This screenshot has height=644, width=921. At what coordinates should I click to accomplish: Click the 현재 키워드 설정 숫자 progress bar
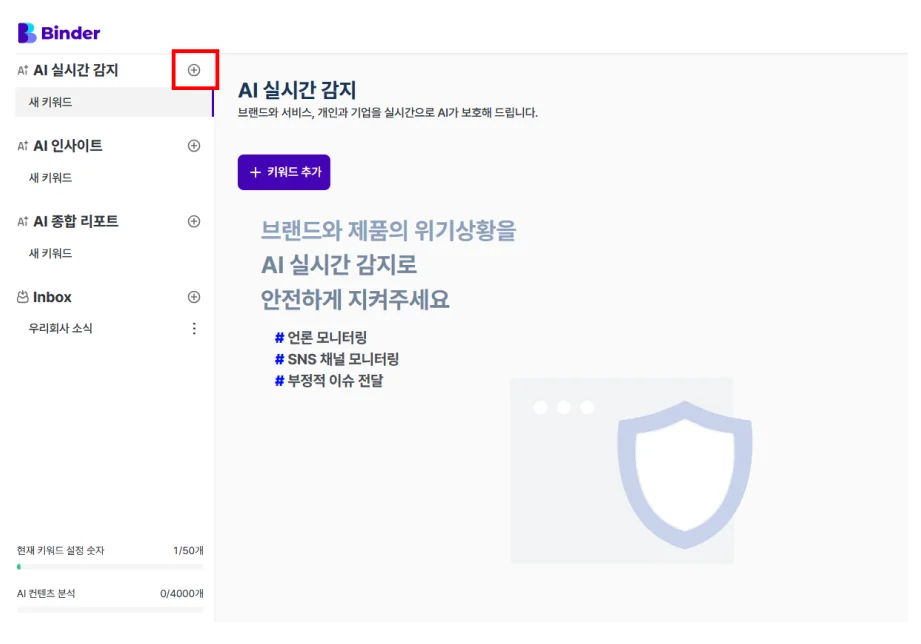(110, 567)
